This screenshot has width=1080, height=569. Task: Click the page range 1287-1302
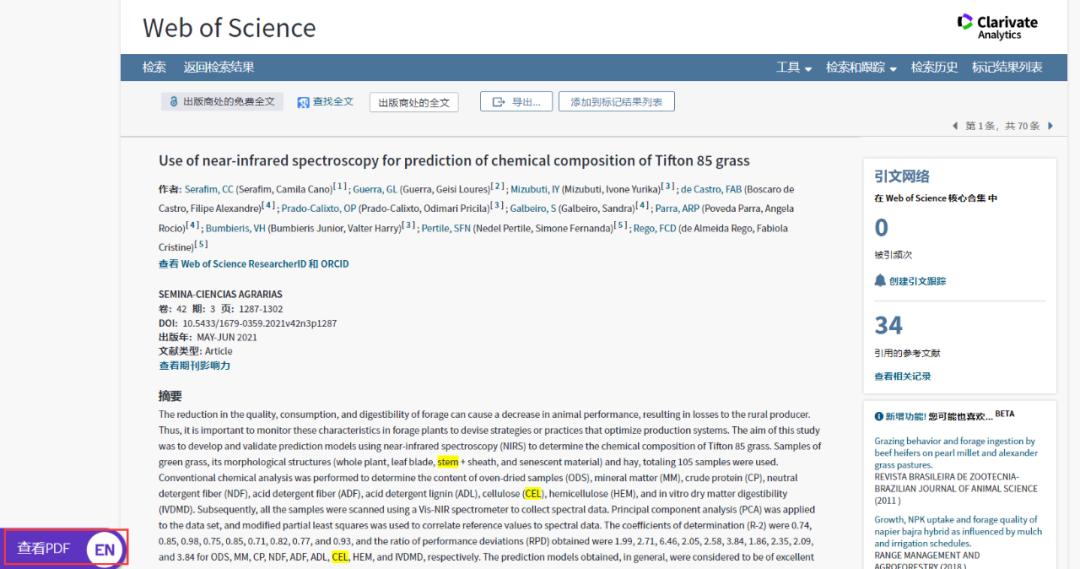tap(261, 309)
